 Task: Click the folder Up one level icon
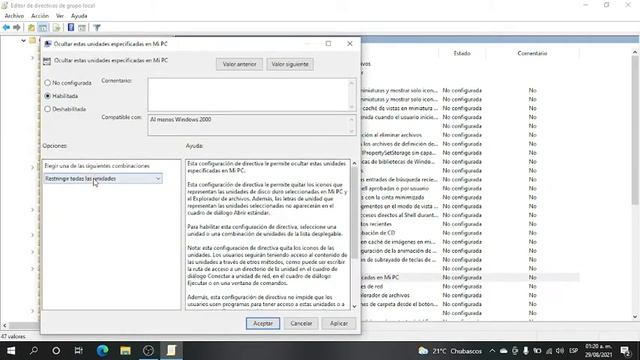tap(31, 28)
